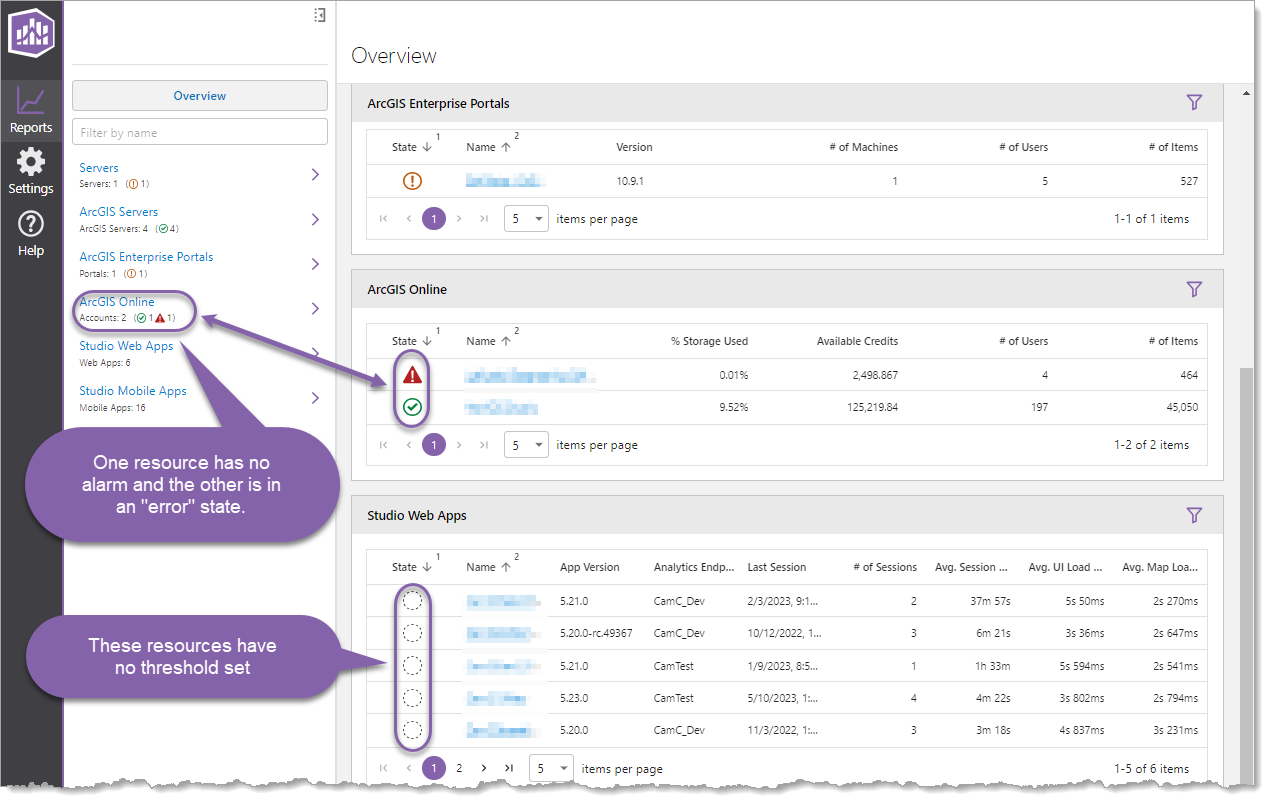1268x802 pixels.
Task: Click the Overview button in the side panel
Action: [x=200, y=96]
